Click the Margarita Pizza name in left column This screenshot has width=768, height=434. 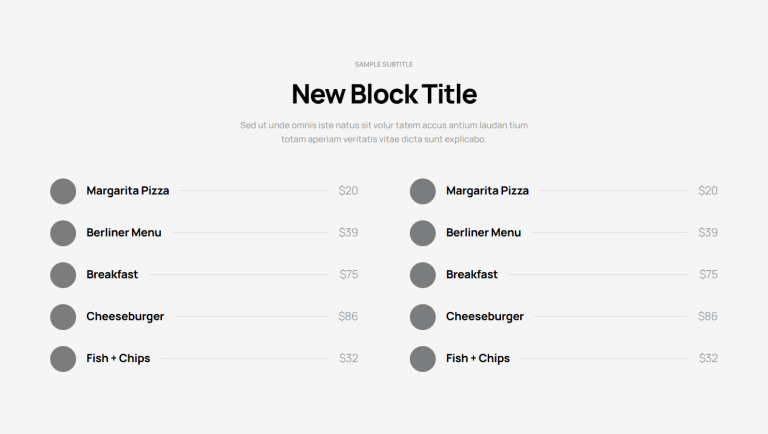click(127, 191)
